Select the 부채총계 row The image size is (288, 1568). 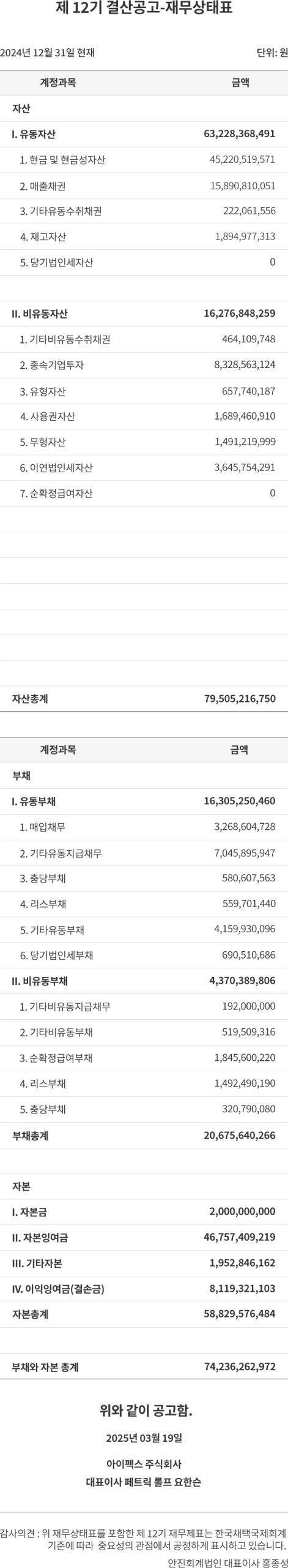144,1135
